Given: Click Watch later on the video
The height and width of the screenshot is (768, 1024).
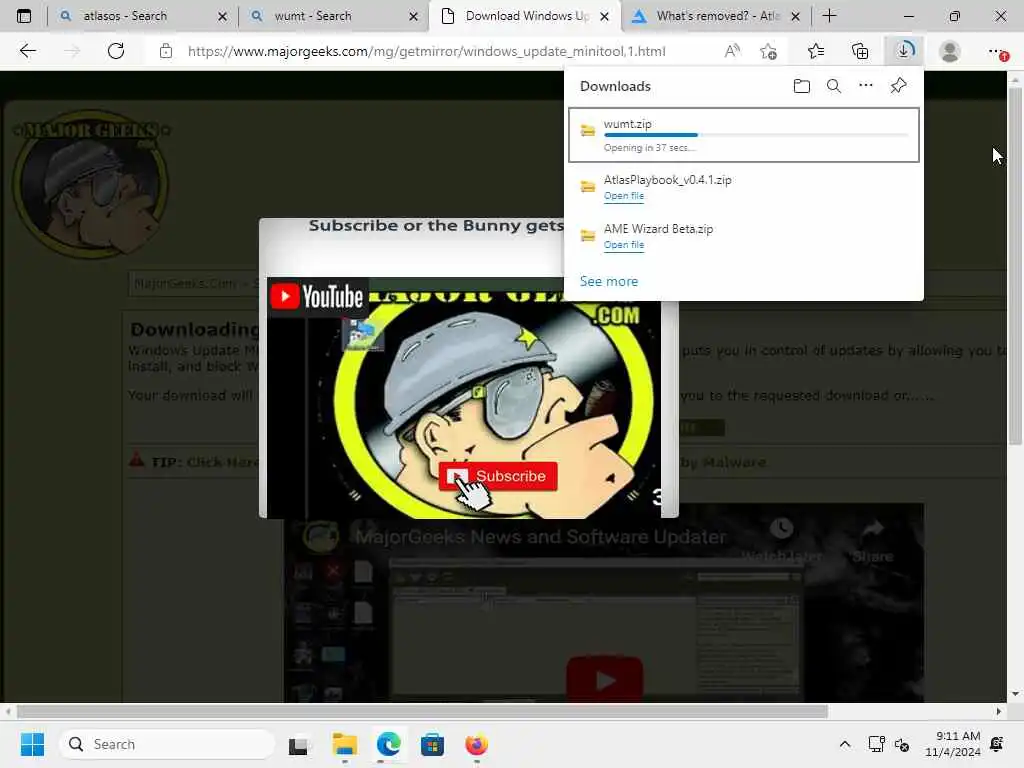Looking at the screenshot, I should (x=782, y=541).
